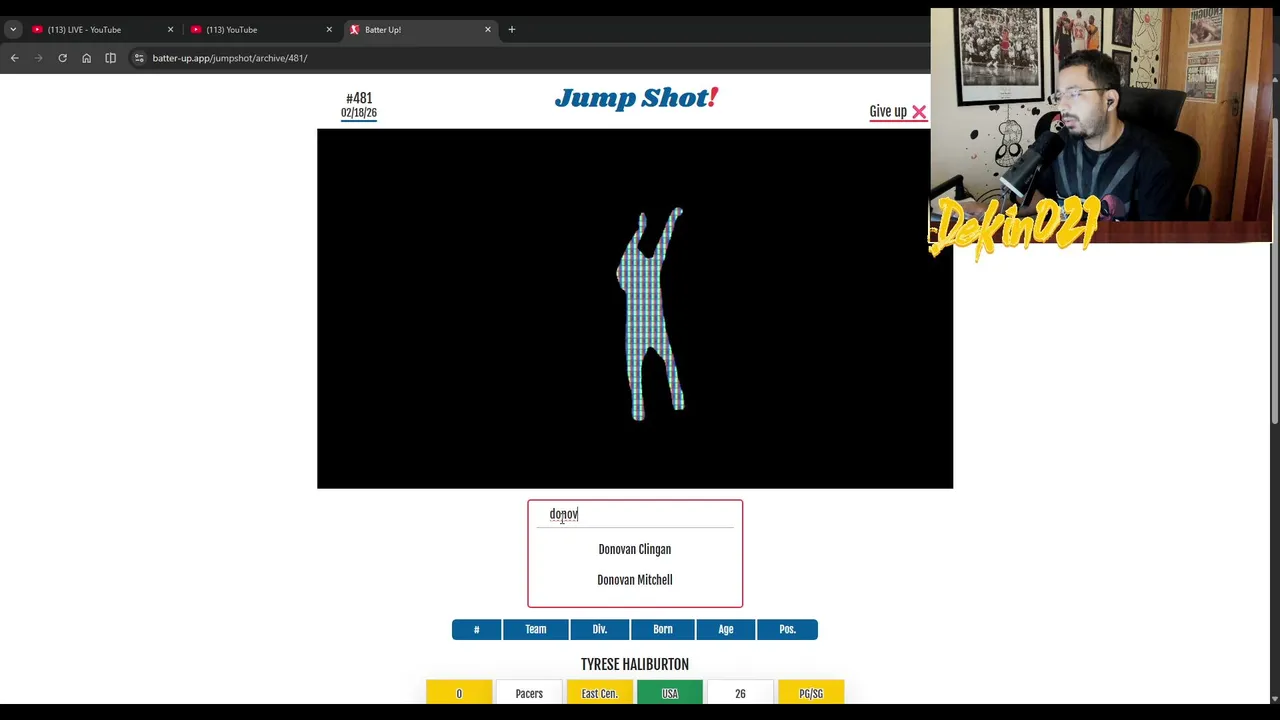Click the East Cen. division cell
This screenshot has height=720, width=1280.
(x=600, y=692)
